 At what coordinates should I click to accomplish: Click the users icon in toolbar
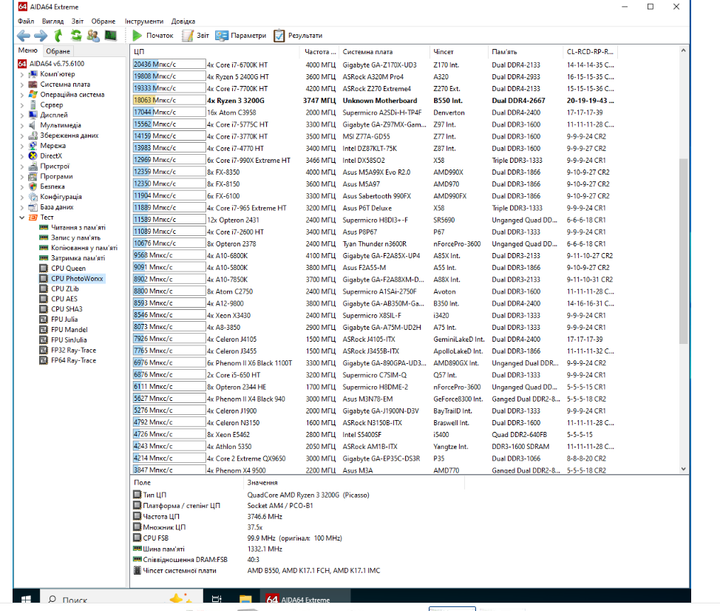(93, 35)
